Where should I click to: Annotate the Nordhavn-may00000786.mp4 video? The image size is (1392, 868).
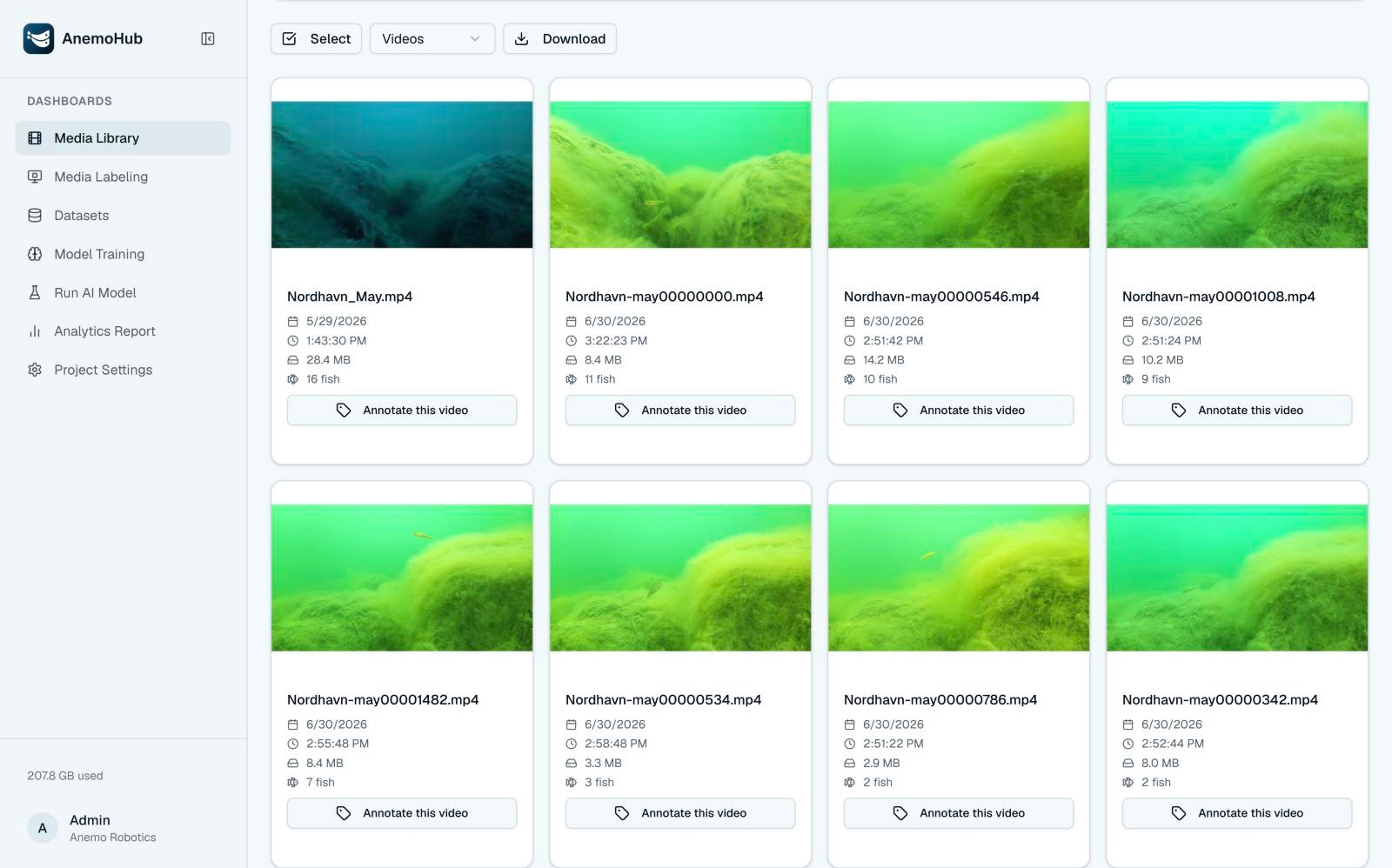959,813
